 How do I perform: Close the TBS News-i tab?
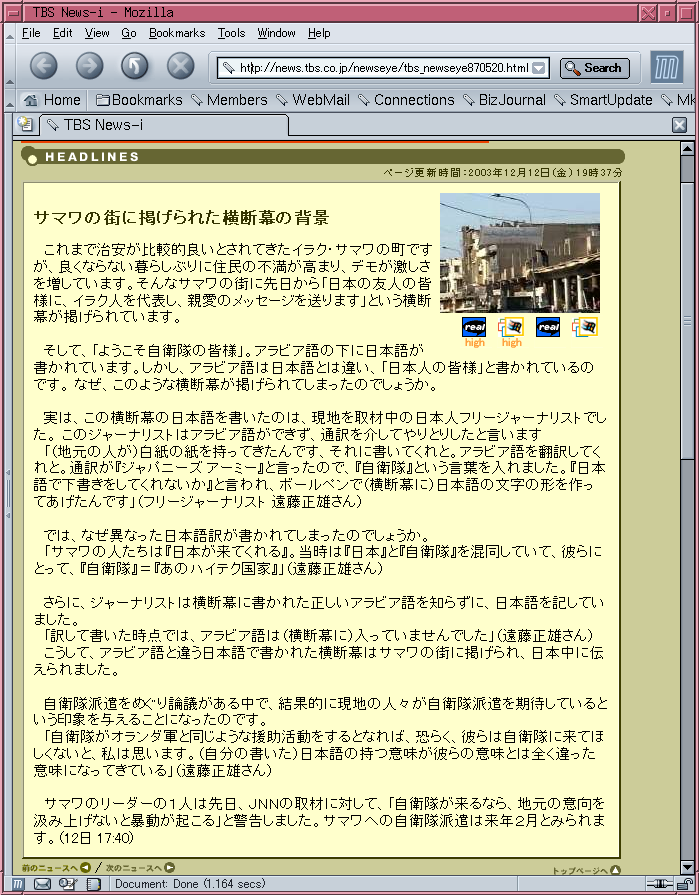click(679, 125)
